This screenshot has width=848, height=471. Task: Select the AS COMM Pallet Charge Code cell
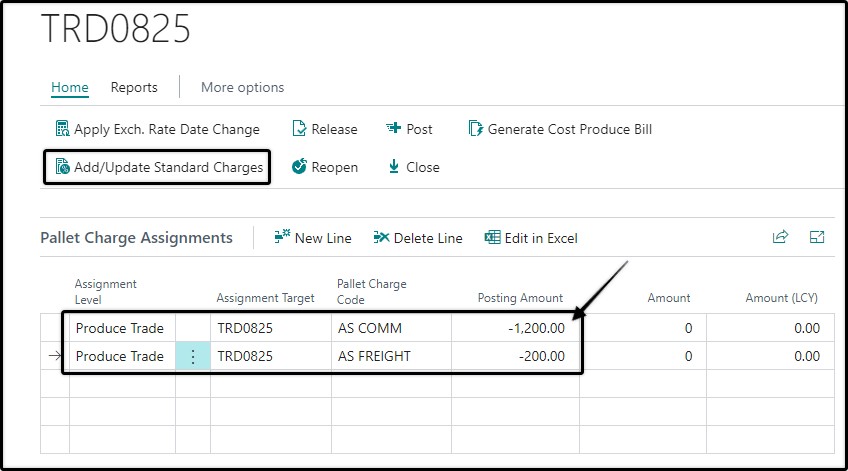(392, 328)
